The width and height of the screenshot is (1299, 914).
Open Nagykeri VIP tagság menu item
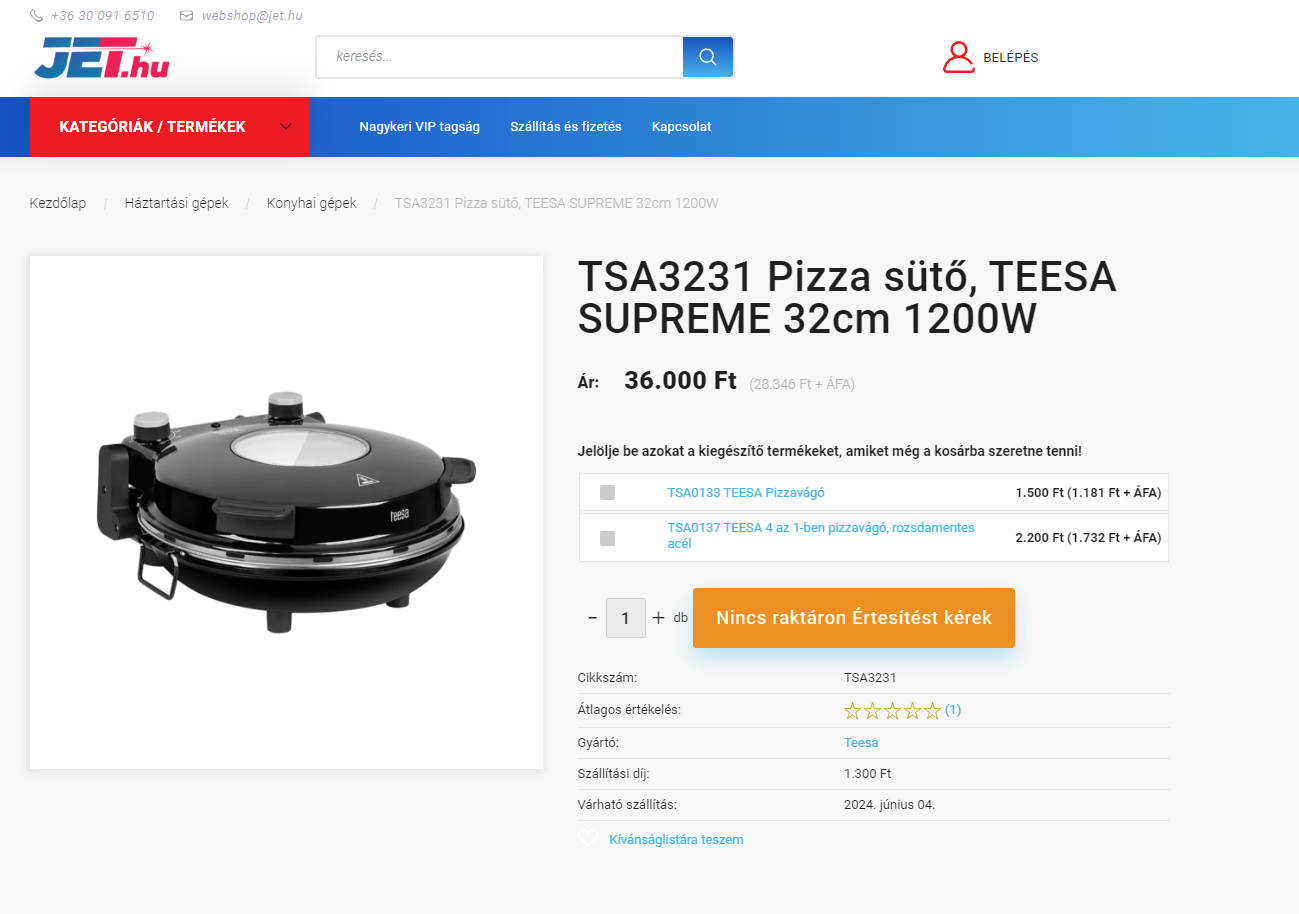click(x=420, y=127)
